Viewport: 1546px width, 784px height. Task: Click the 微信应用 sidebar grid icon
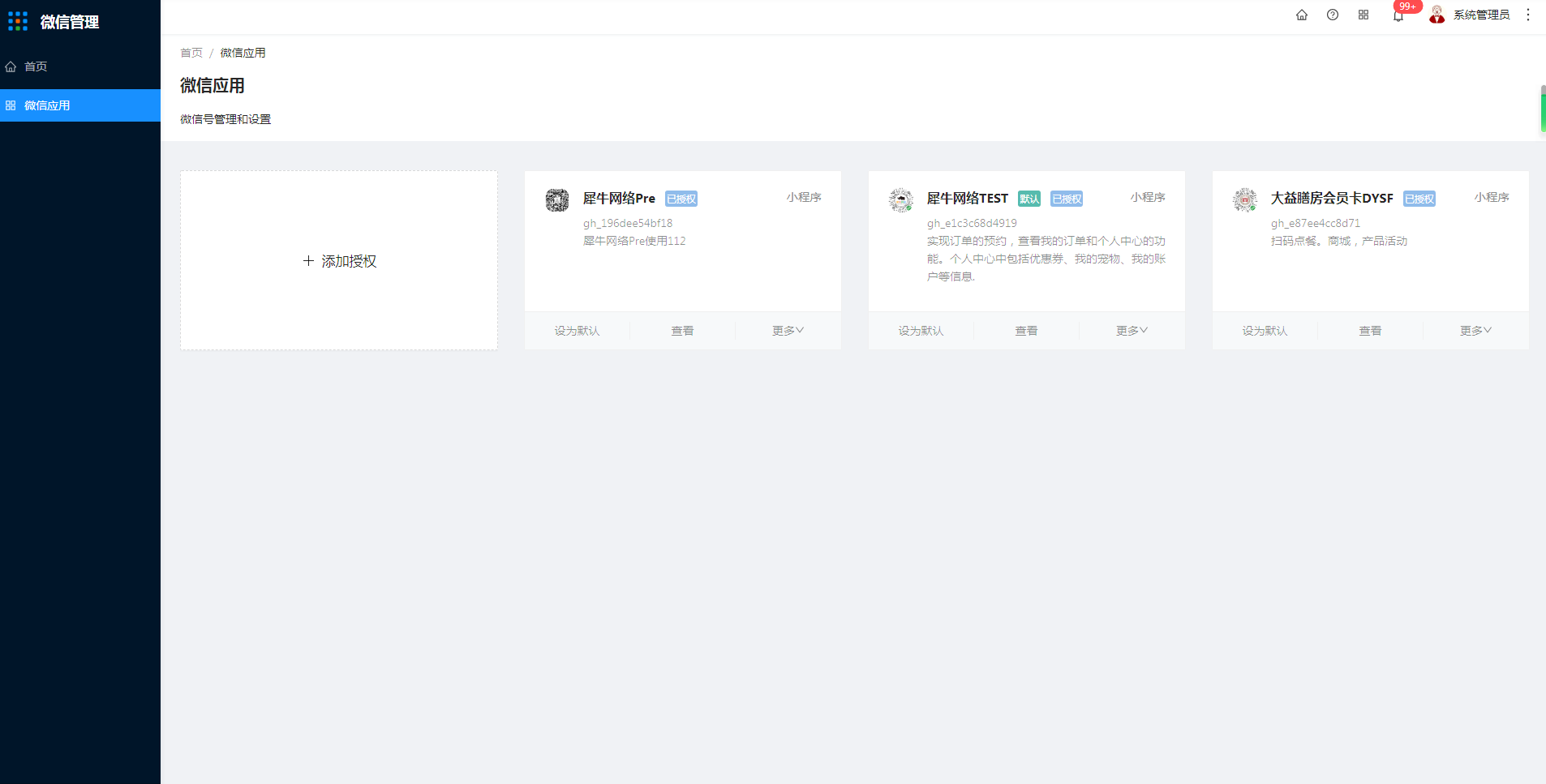pyautogui.click(x=11, y=105)
